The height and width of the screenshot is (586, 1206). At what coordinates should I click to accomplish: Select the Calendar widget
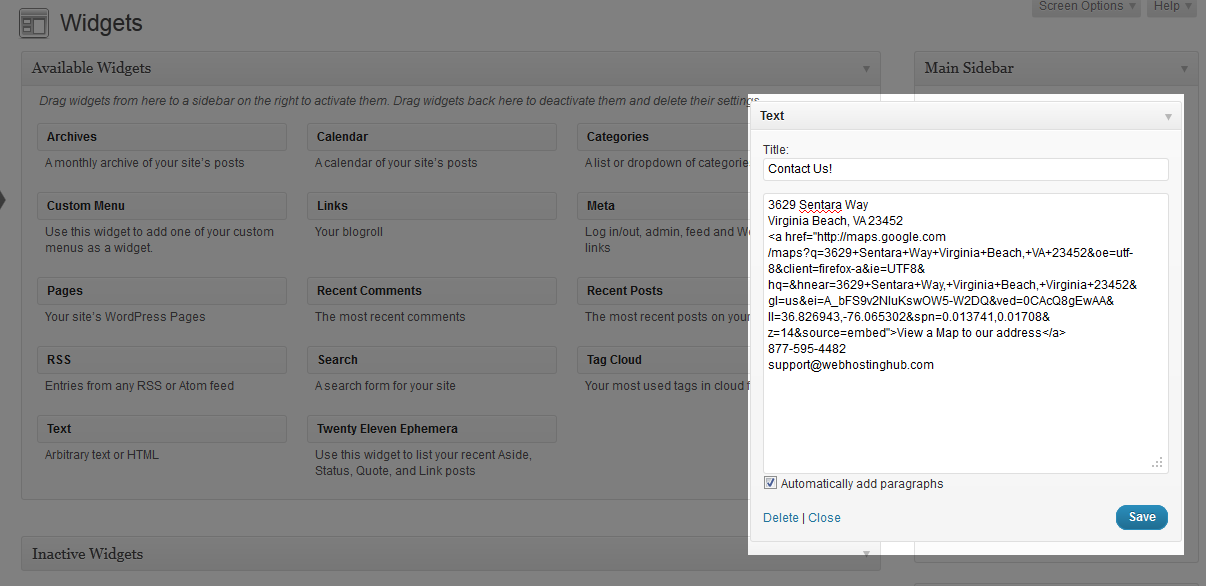click(x=431, y=137)
